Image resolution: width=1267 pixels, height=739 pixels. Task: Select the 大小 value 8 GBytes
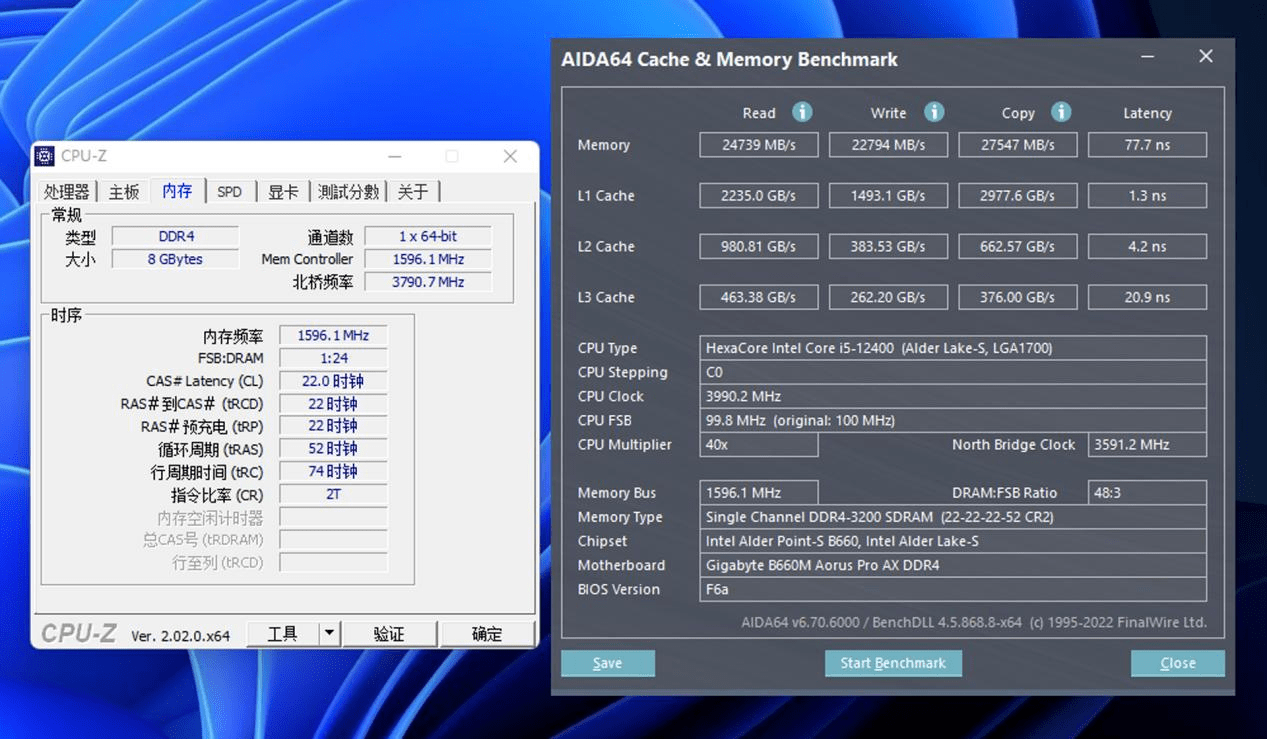(175, 259)
